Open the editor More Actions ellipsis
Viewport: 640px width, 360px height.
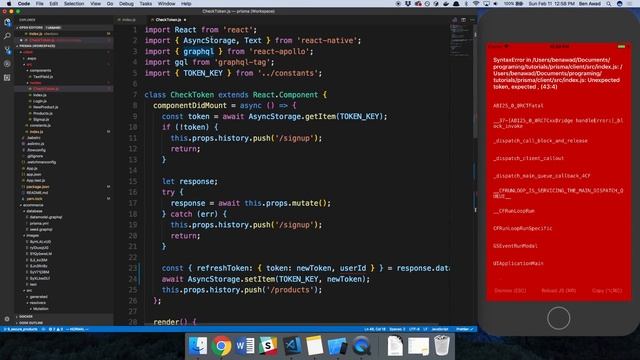[472, 20]
